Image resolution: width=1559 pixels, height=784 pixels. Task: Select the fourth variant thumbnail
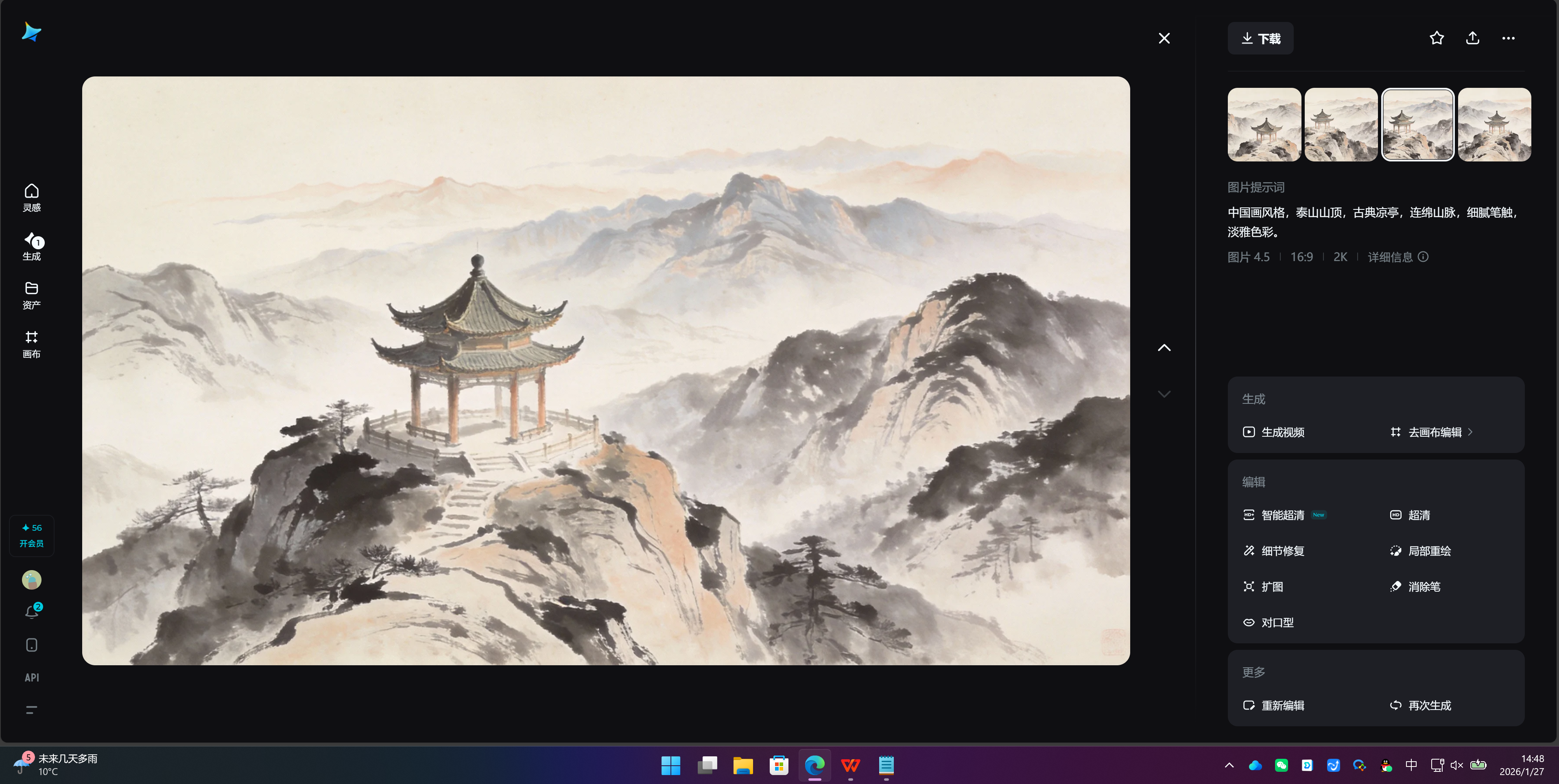1494,124
